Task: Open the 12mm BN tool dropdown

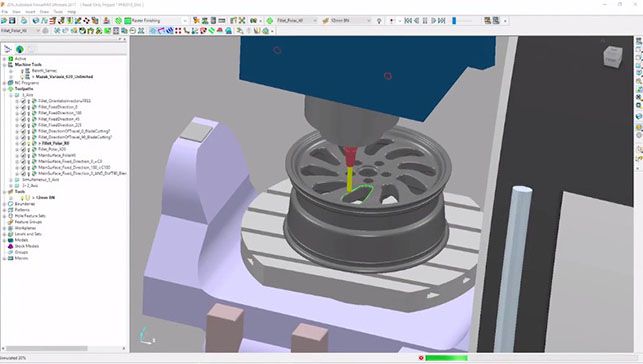Action: coord(369,20)
